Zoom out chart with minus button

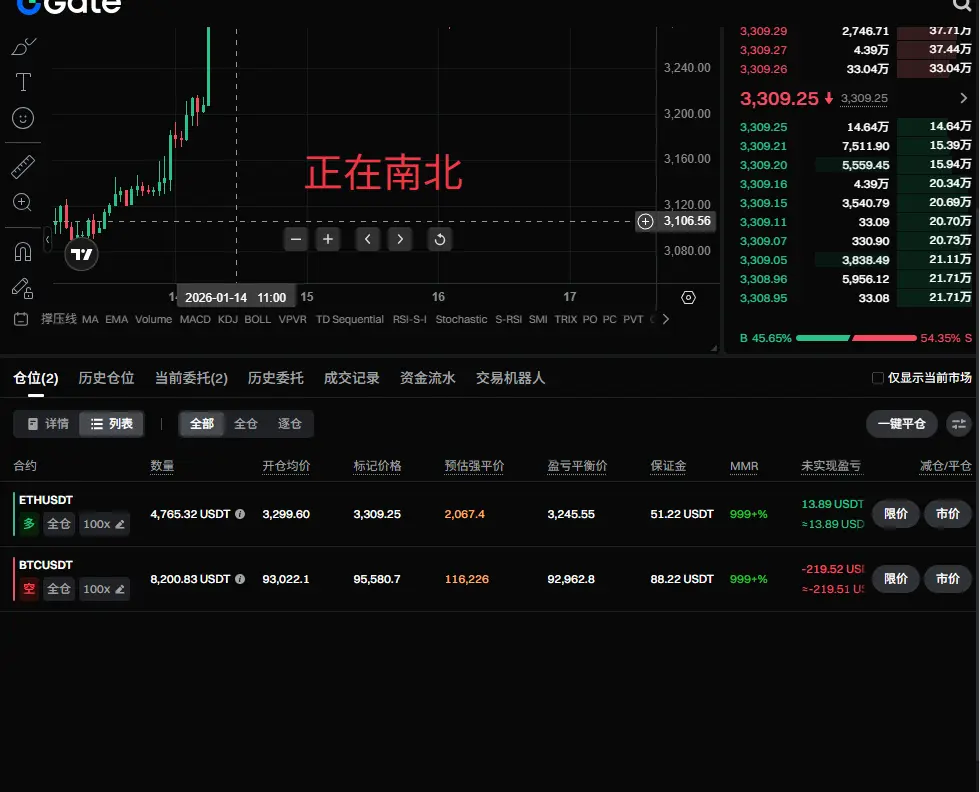pos(296,239)
